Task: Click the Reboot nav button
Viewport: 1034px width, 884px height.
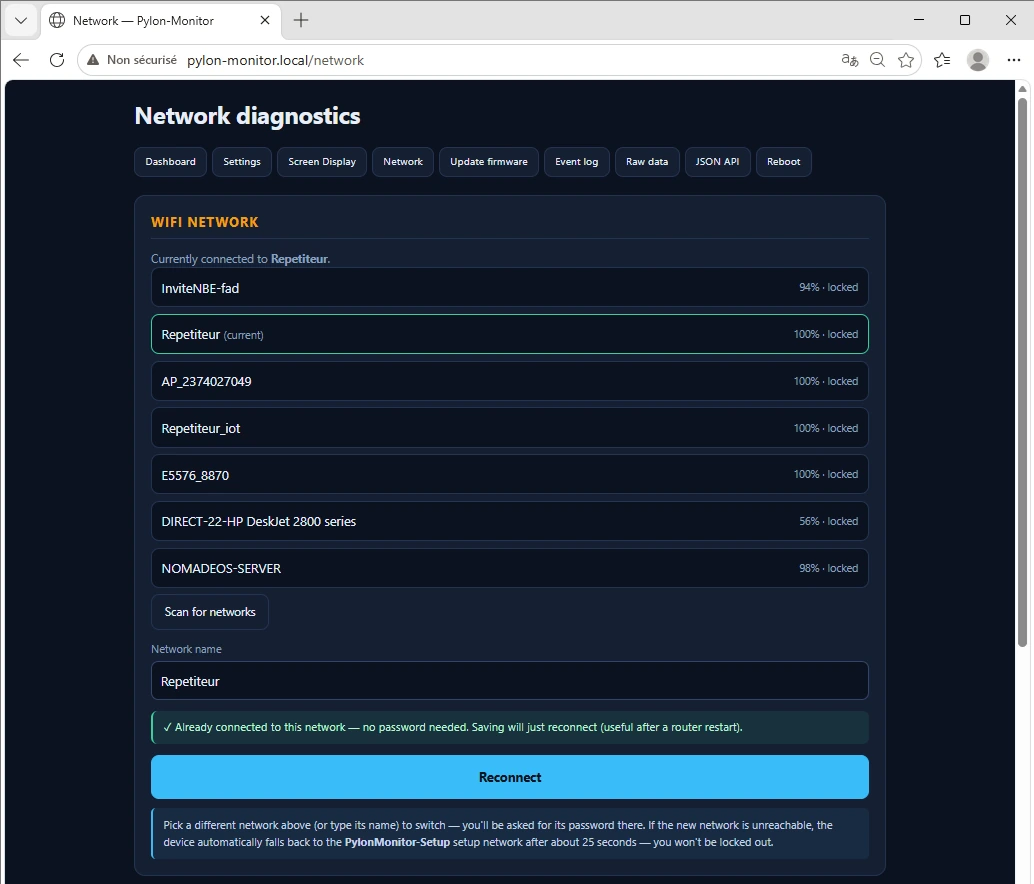Action: [x=783, y=162]
